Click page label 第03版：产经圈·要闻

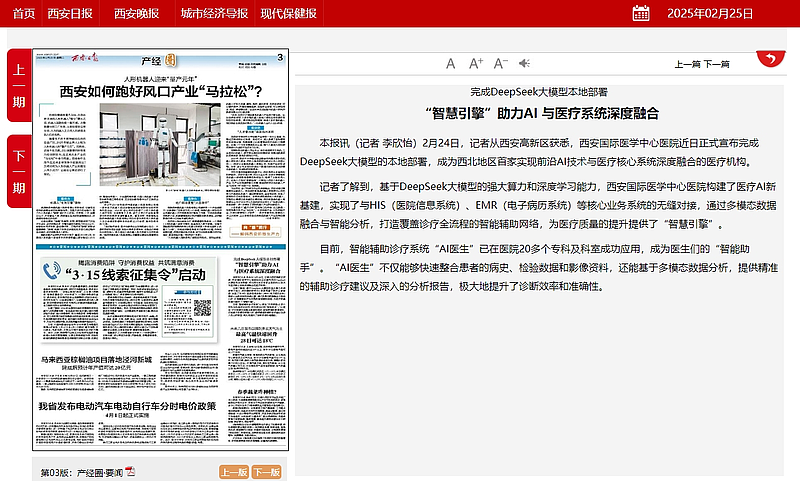tap(82, 473)
